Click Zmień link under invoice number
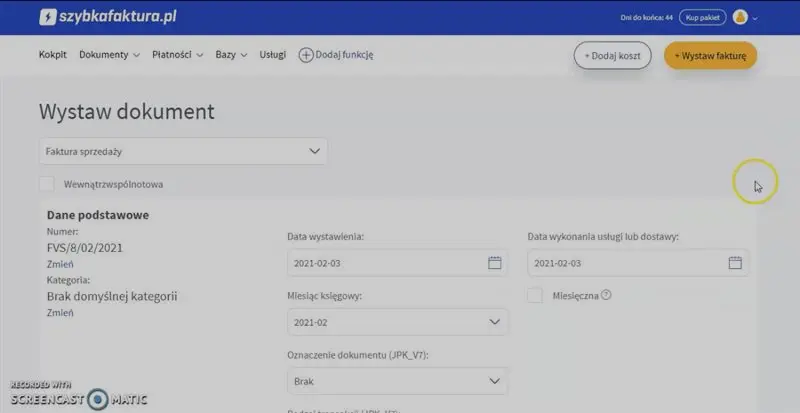Image resolution: width=800 pixels, height=413 pixels. 60,264
